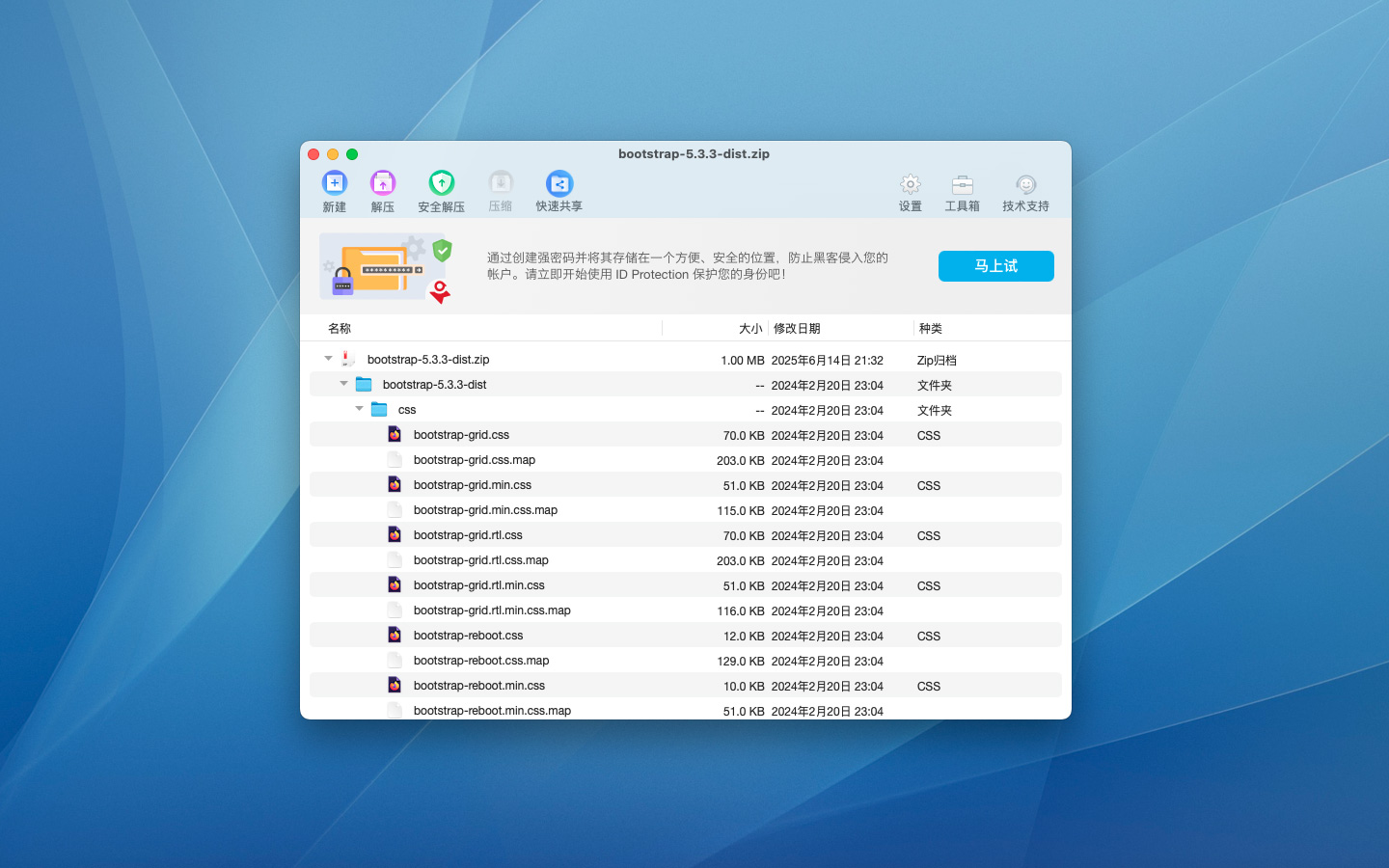Click the 解压 (Extract) toolbar icon
Screen dimensions: 1389x868
383,182
